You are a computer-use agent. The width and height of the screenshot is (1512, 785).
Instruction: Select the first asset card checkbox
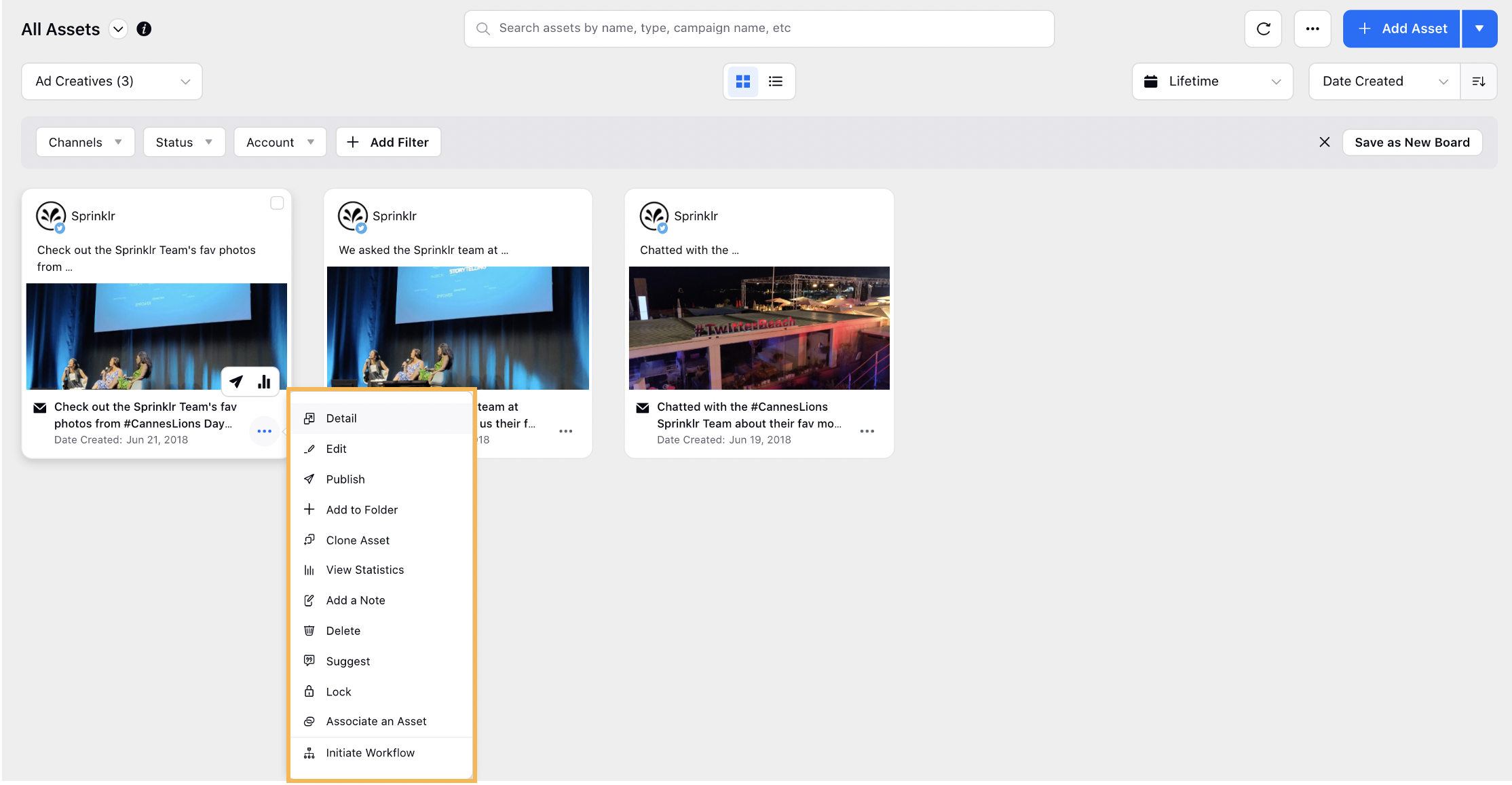[277, 203]
